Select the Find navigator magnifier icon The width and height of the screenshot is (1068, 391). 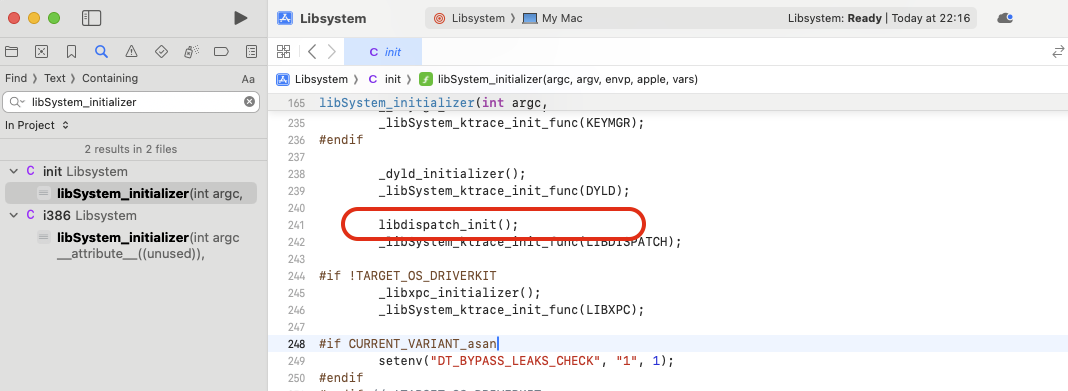click(101, 51)
